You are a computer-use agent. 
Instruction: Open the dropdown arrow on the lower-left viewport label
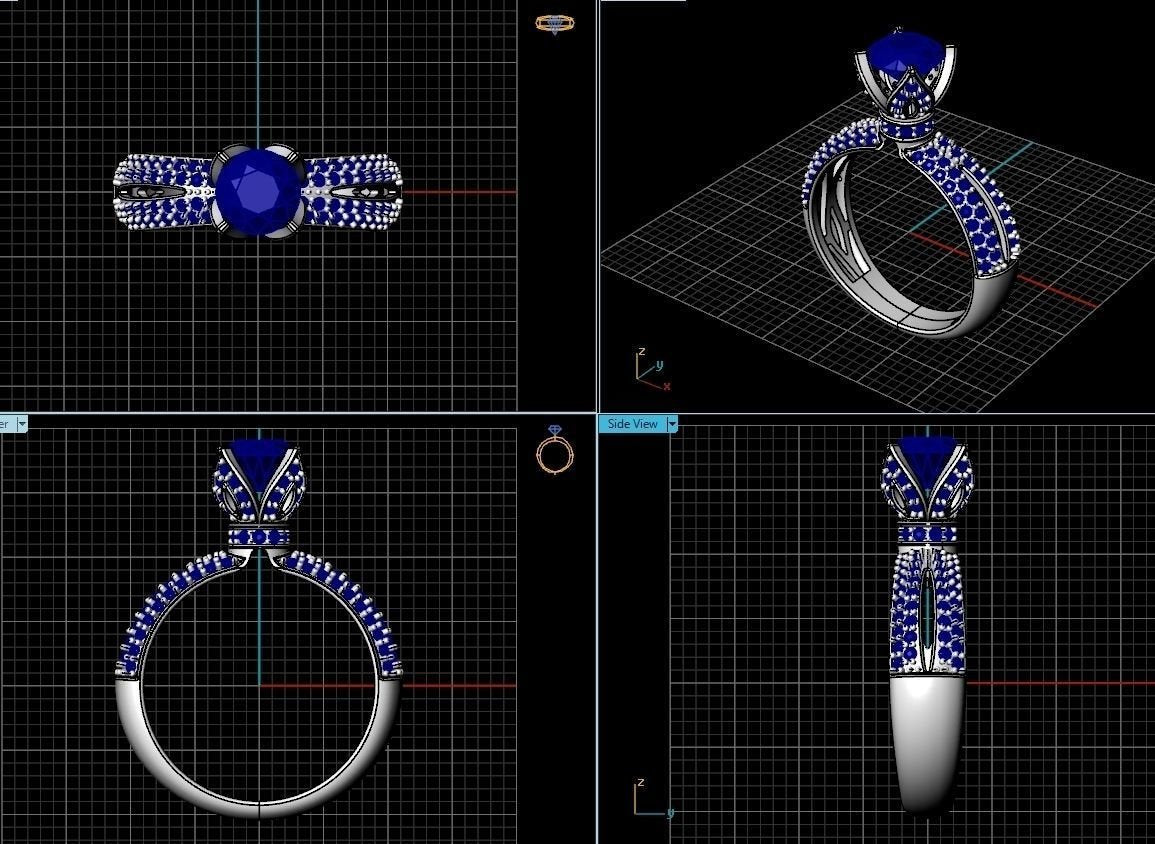click(x=22, y=423)
